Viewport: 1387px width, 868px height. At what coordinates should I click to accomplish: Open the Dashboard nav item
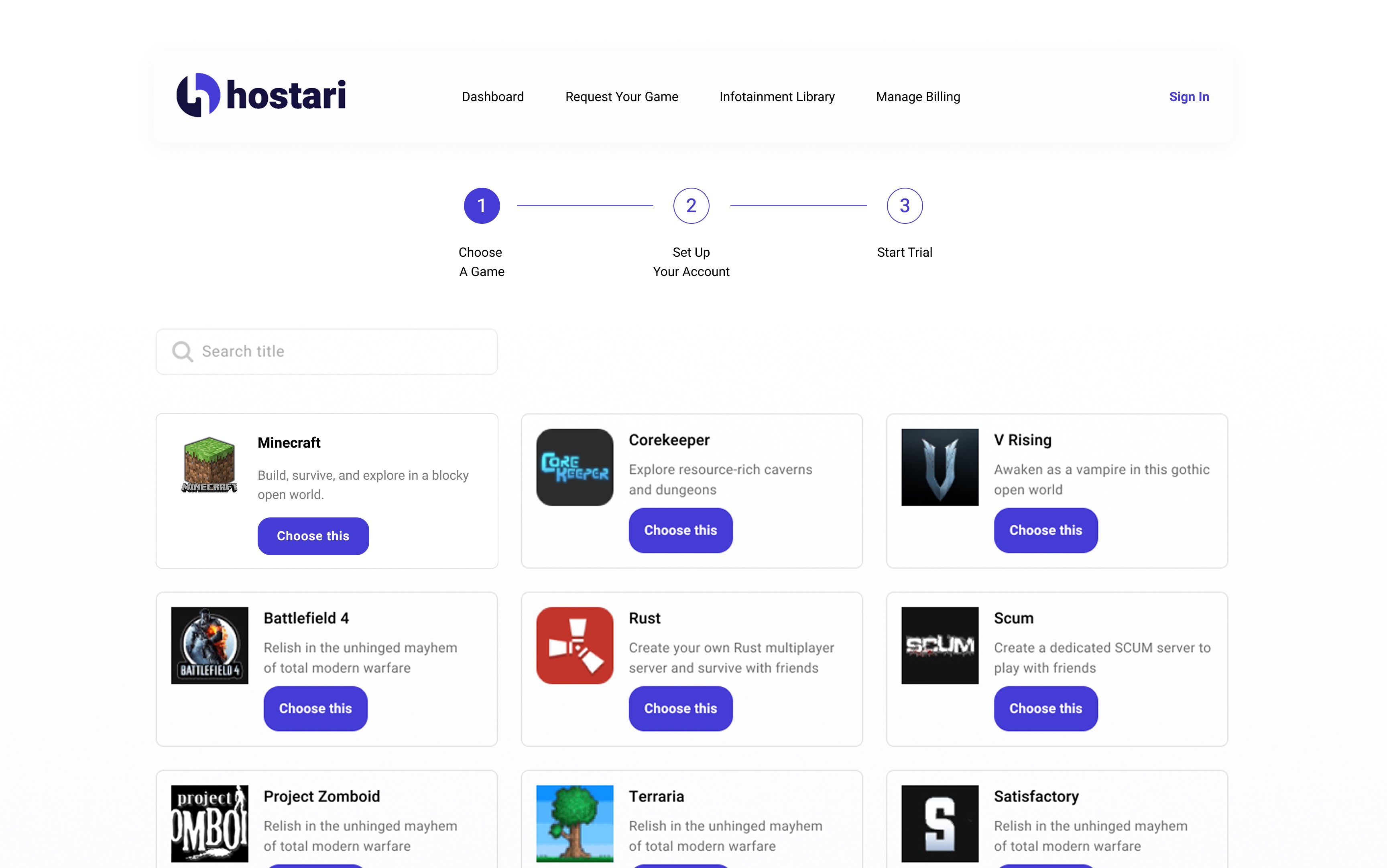[493, 96]
